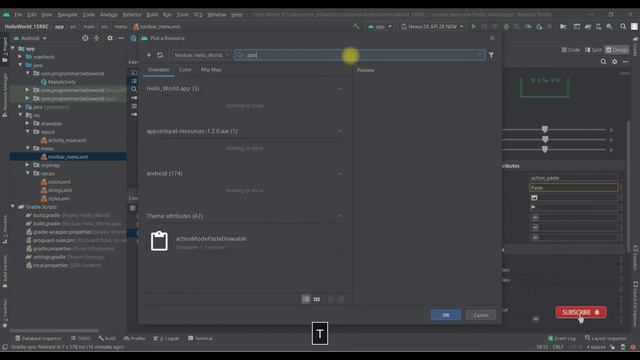Hide the project panel with minus icon
The image size is (640, 360).
121,38
